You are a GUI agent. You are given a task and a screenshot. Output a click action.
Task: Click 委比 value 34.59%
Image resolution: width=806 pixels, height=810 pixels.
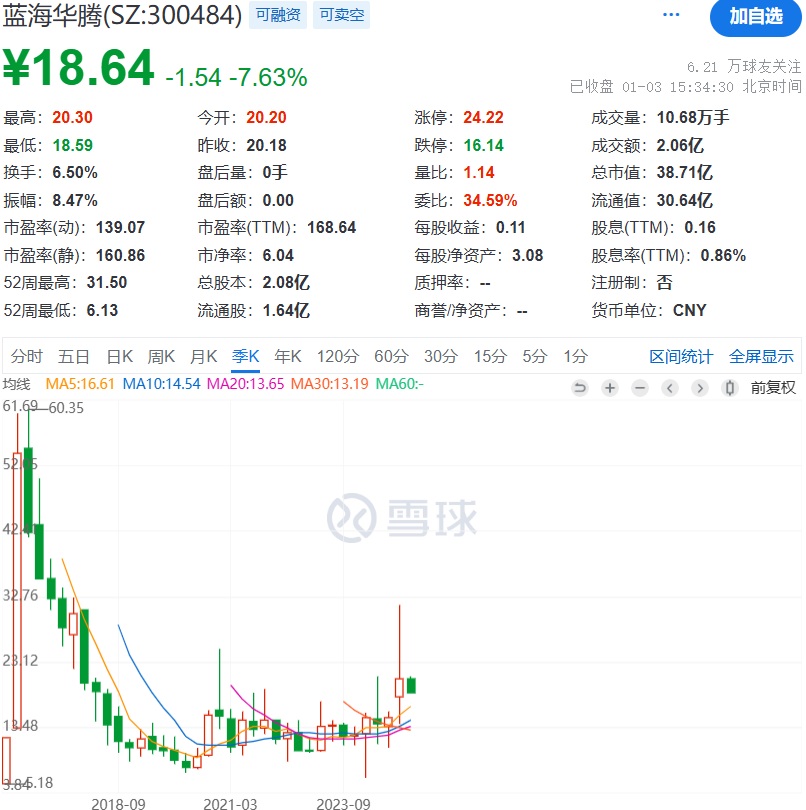pyautogui.click(x=490, y=200)
